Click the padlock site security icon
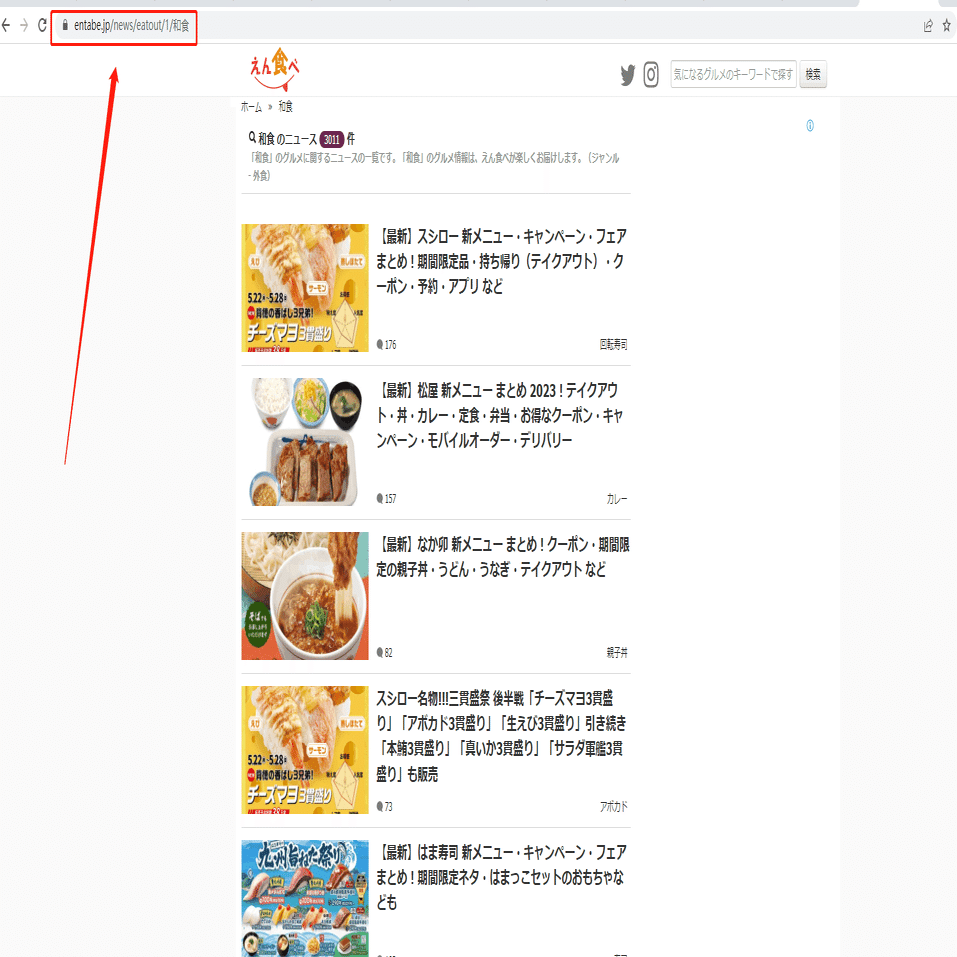Viewport: 957px width, 957px height. (x=65, y=25)
